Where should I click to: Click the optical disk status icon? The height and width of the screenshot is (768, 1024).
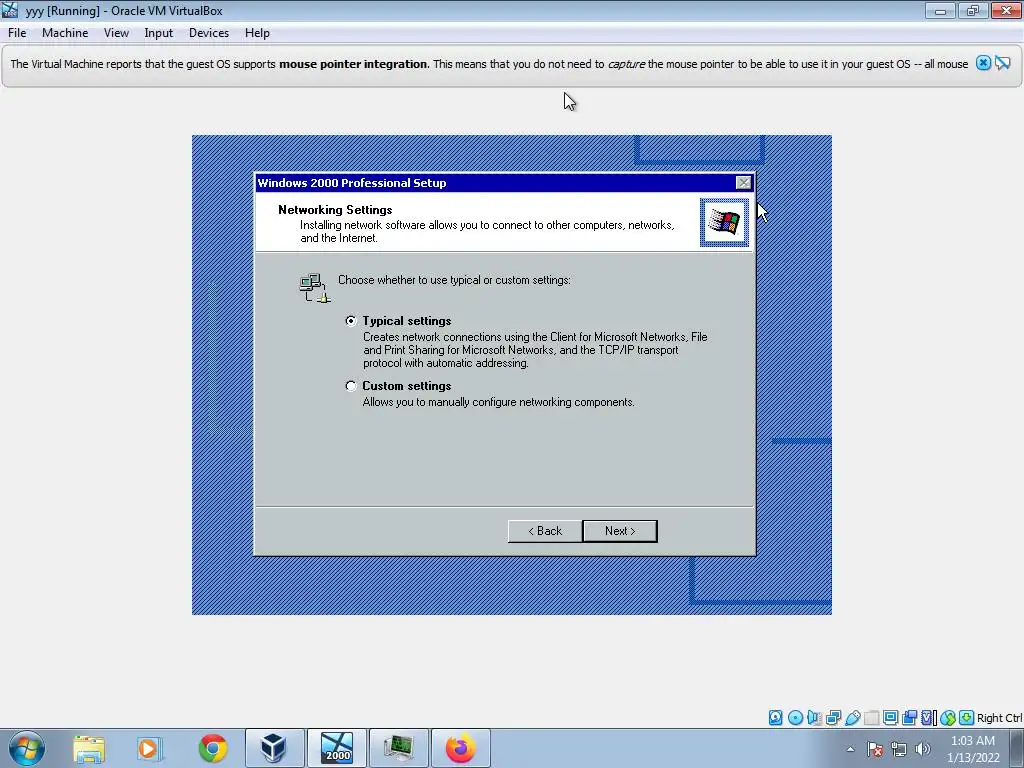(x=795, y=718)
